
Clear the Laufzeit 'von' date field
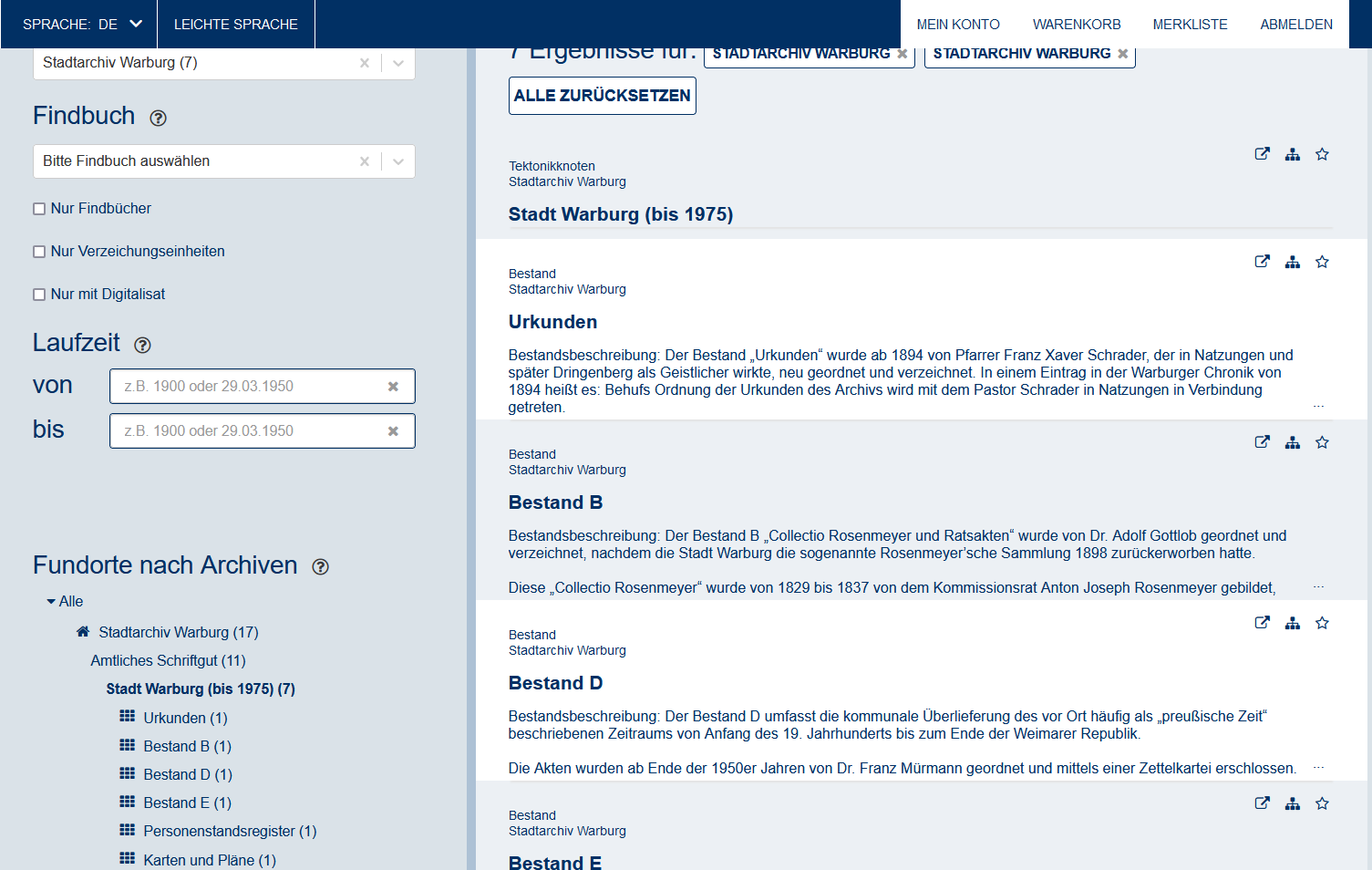[x=393, y=387]
